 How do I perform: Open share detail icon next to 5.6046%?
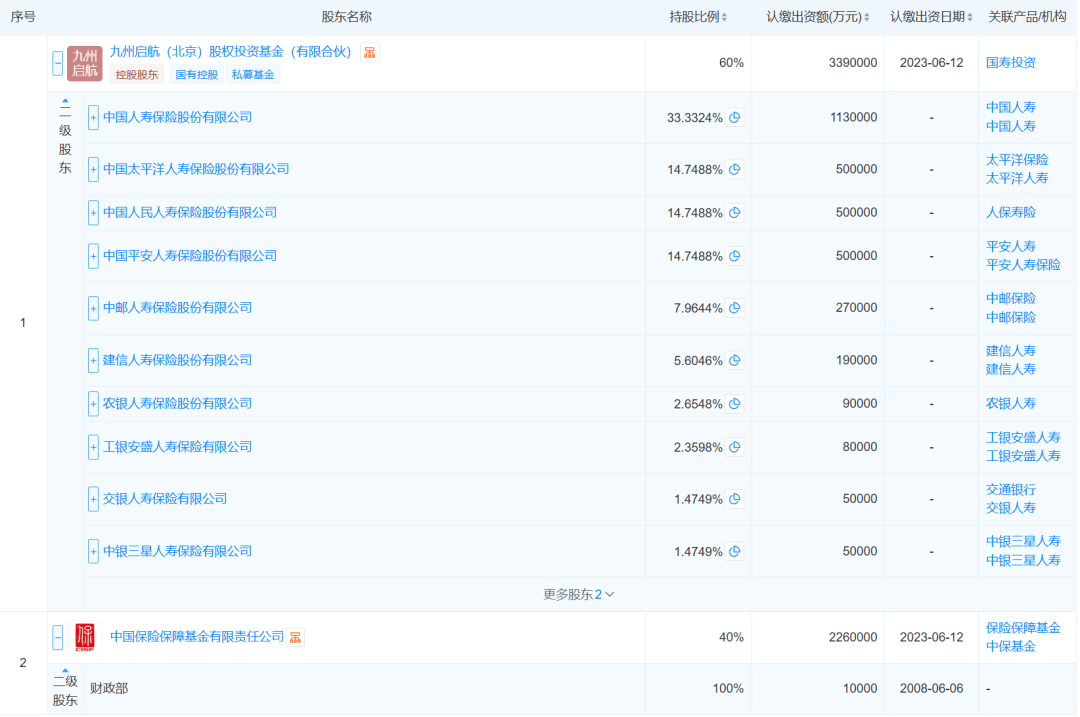(735, 360)
